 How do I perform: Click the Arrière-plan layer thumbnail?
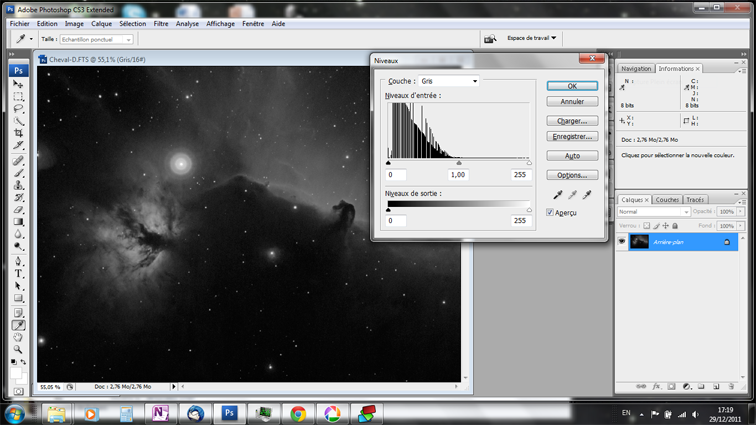point(639,242)
